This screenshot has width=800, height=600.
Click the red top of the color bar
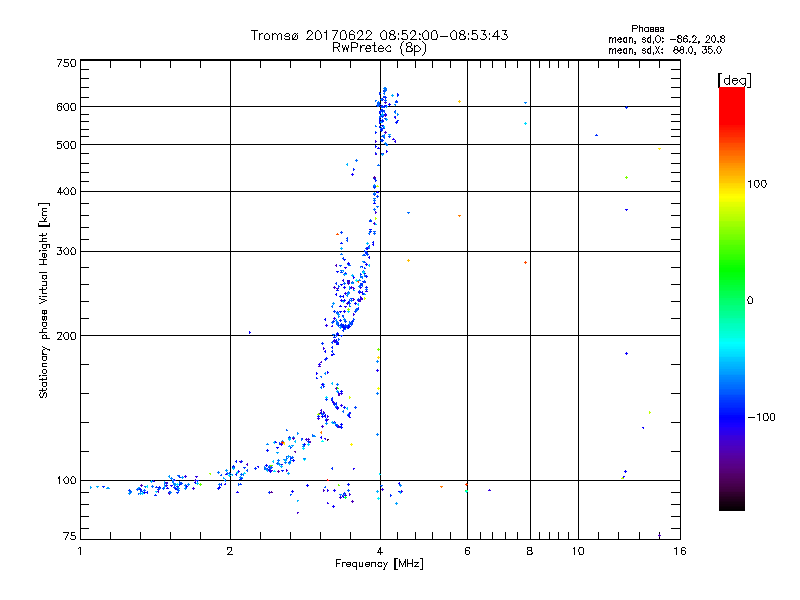731,94
